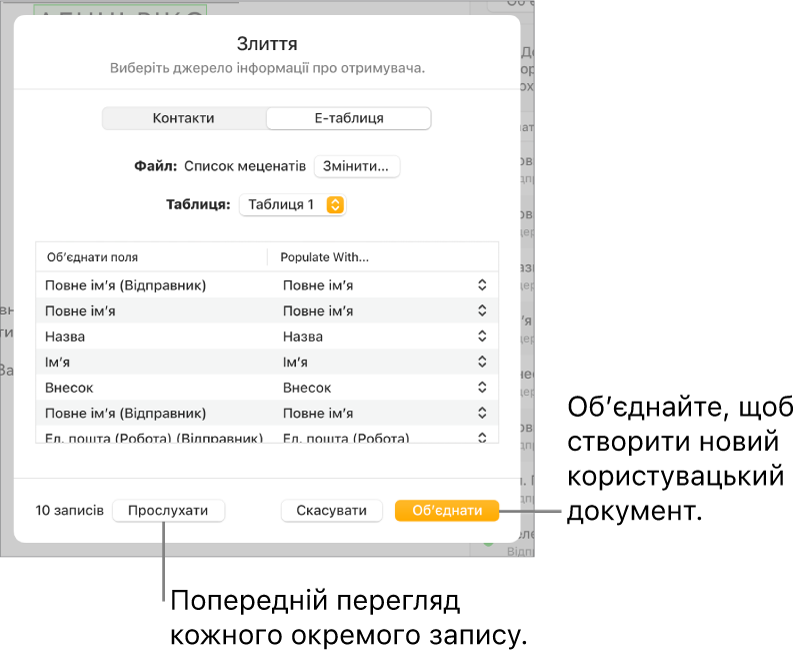This screenshot has width=809, height=660.
Task: Click the Список меценатів file name
Action: pos(245,166)
